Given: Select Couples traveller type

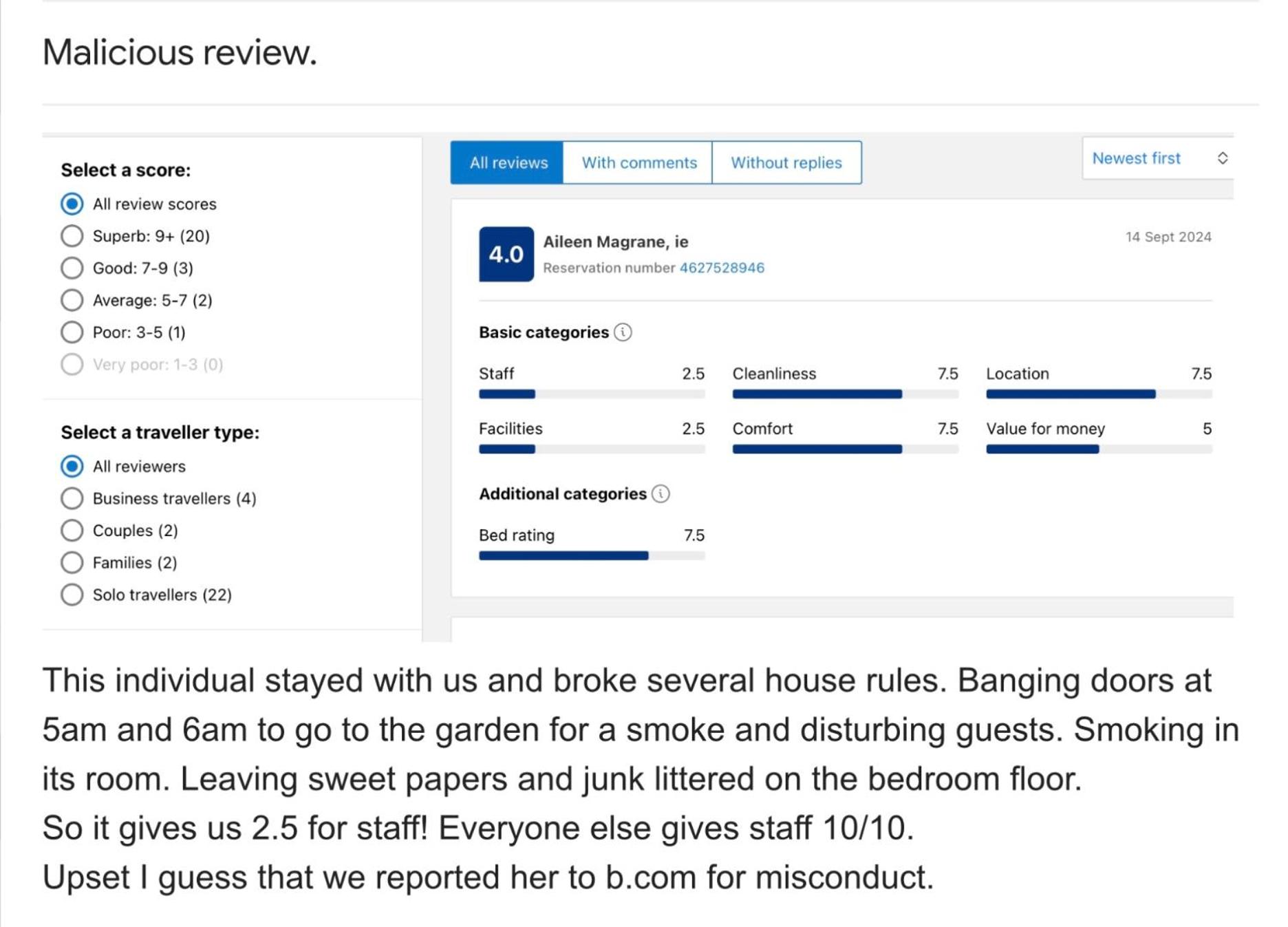Looking at the screenshot, I should pos(72,531).
